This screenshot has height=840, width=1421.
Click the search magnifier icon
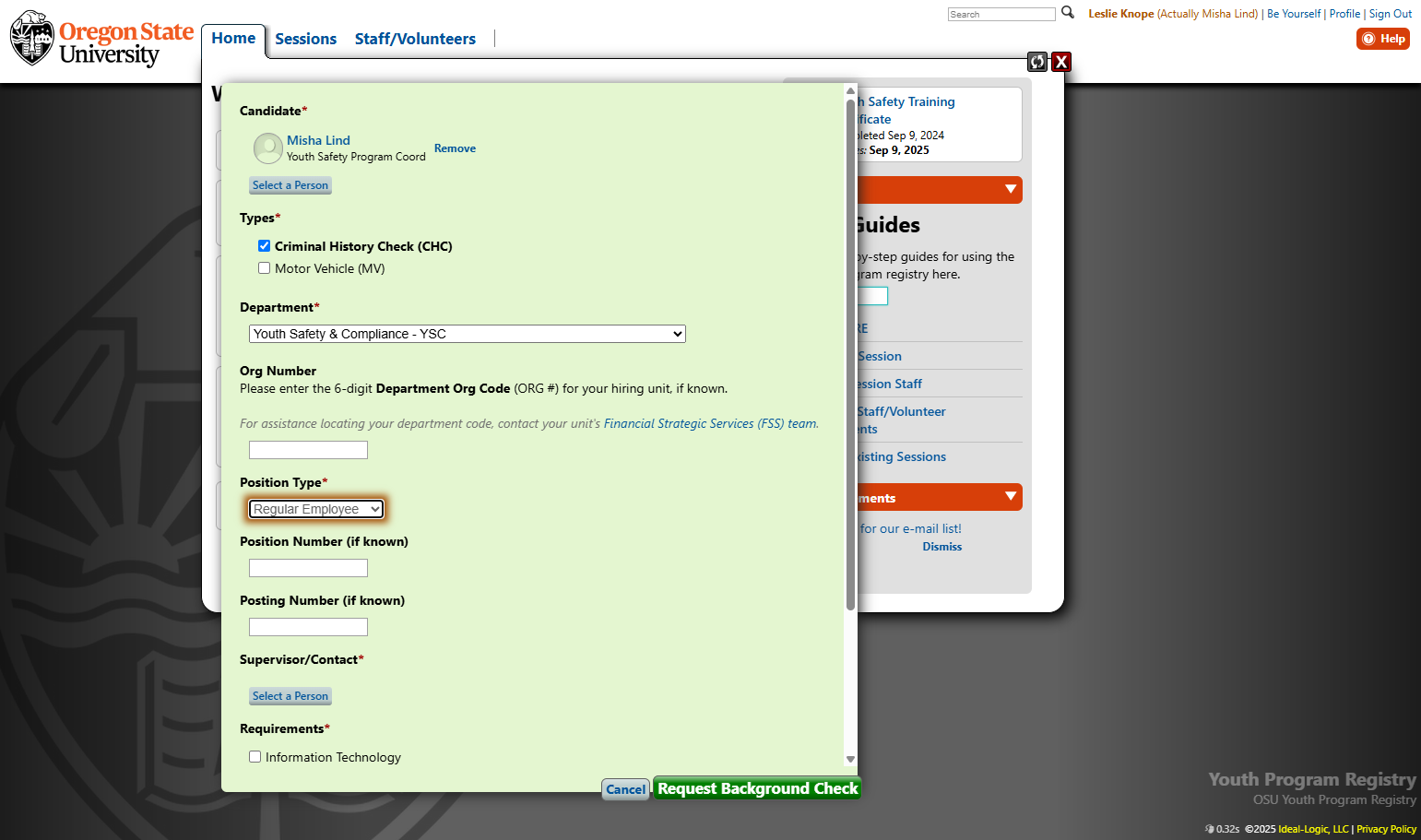(x=1068, y=13)
